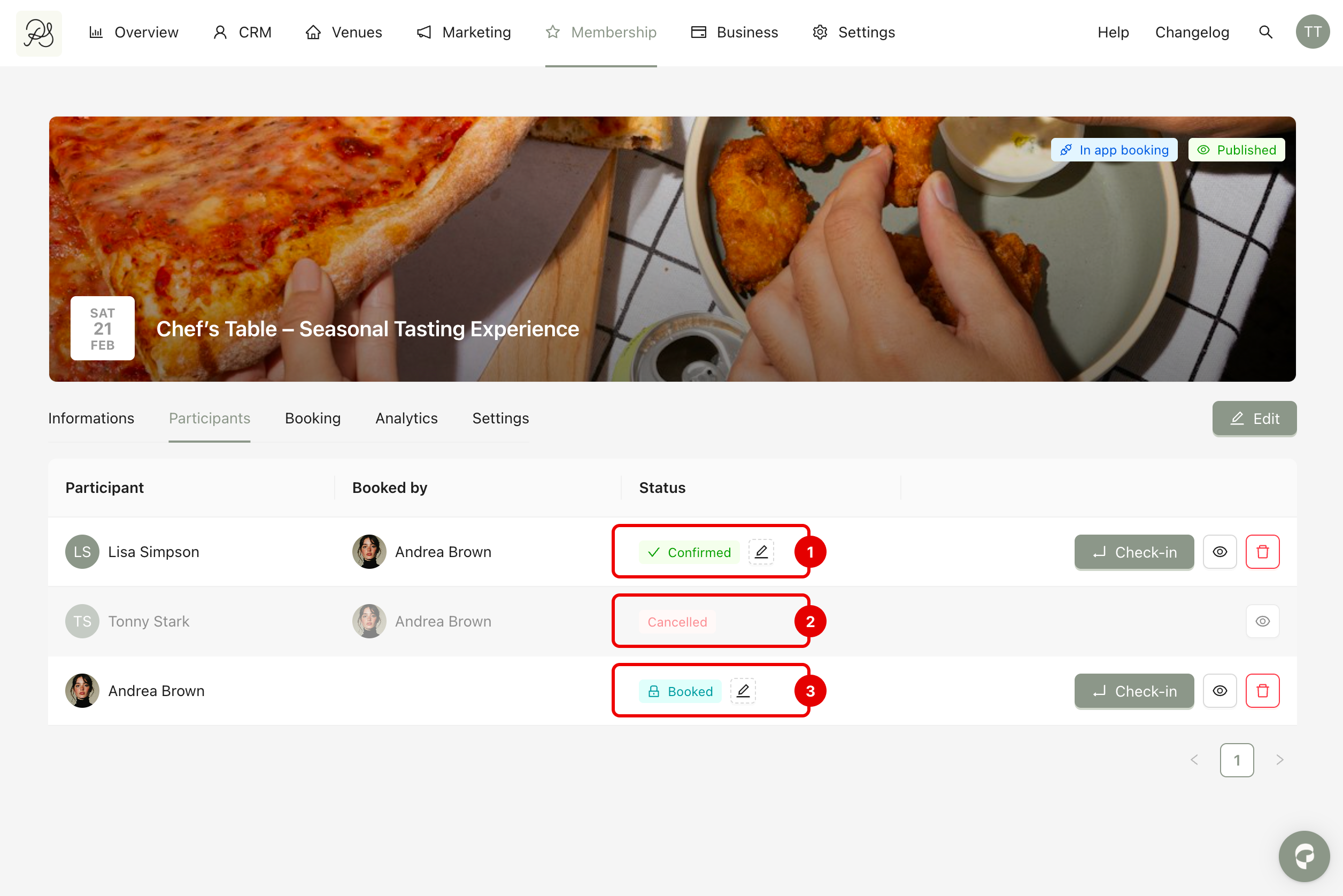Open the Changelog link
This screenshot has width=1343, height=896.
[1192, 33]
